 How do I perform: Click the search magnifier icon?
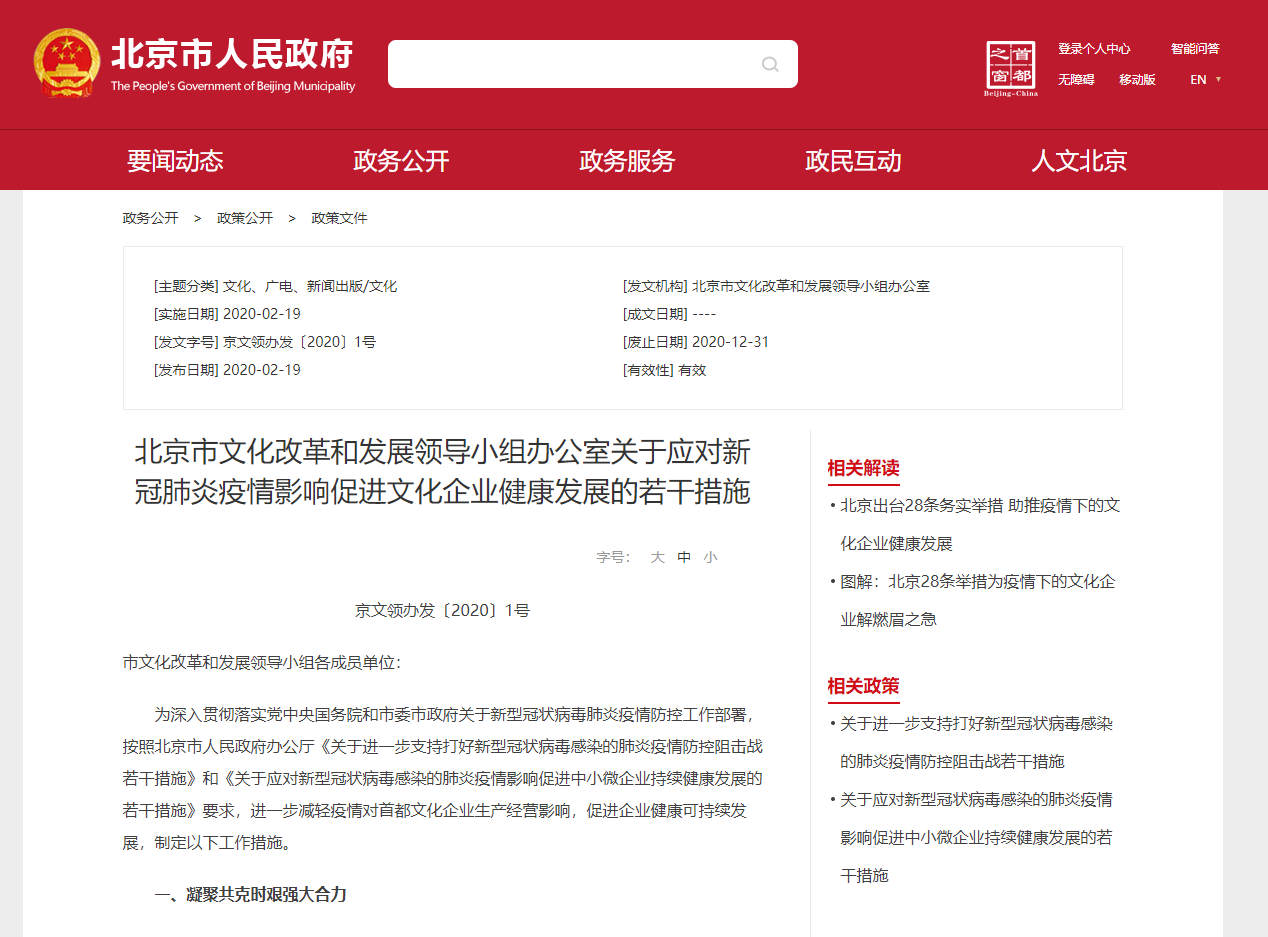pyautogui.click(x=770, y=64)
